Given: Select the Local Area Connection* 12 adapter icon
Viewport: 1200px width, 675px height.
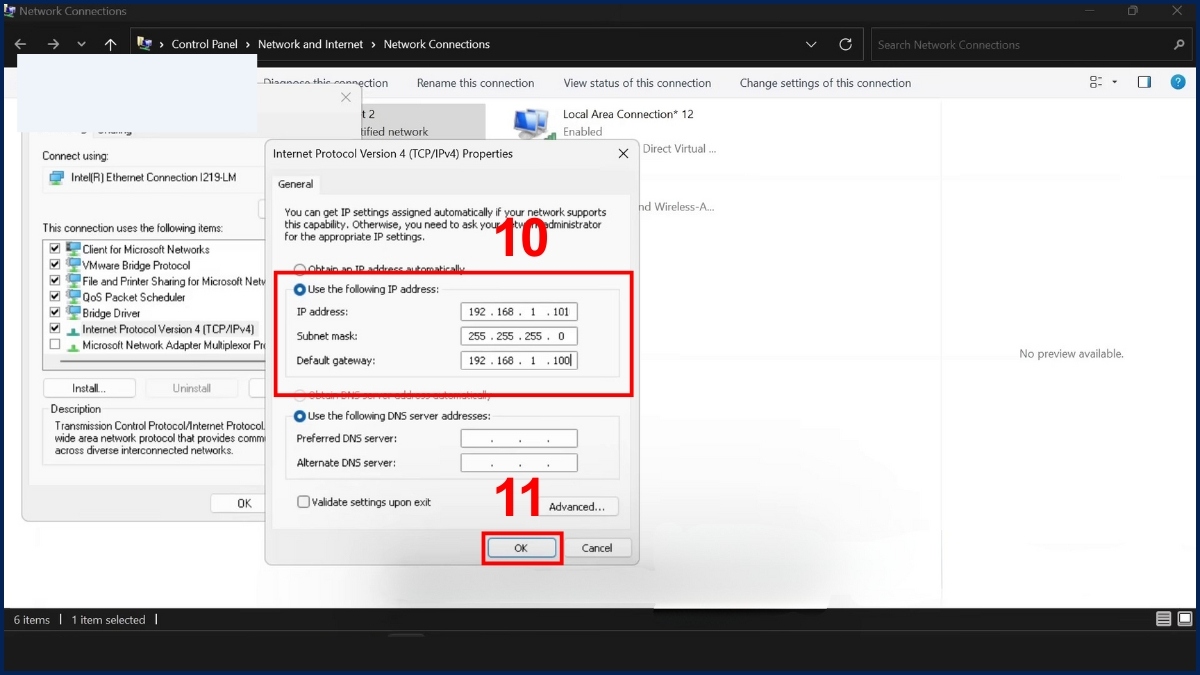Looking at the screenshot, I should pyautogui.click(x=533, y=123).
